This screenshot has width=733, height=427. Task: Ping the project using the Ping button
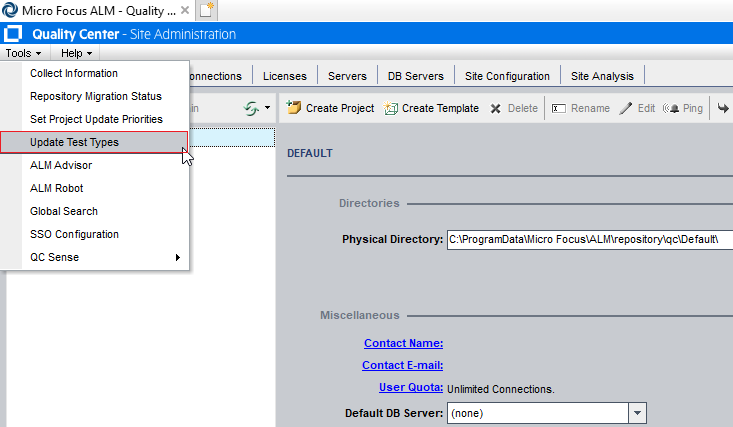tap(683, 108)
